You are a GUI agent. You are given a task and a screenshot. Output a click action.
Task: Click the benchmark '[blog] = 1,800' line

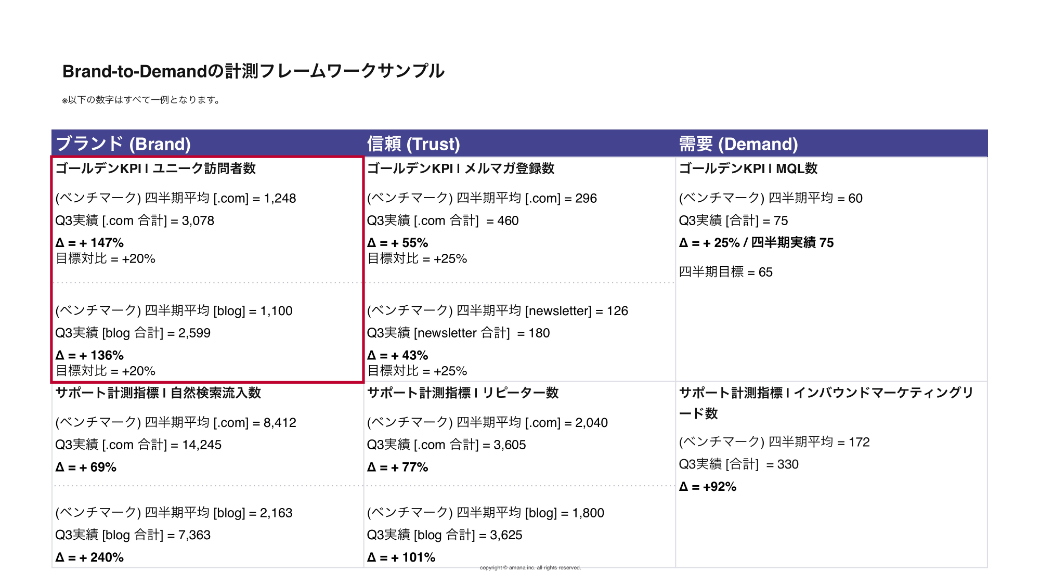(486, 513)
